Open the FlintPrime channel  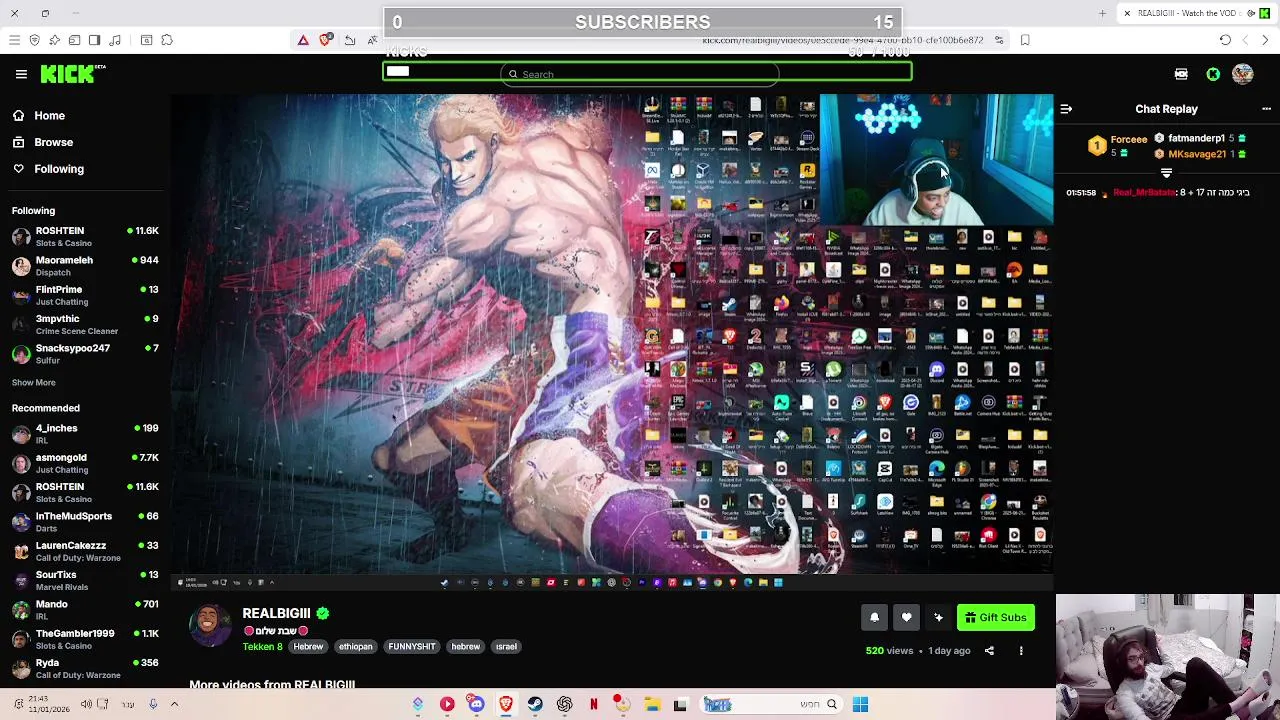click(85, 295)
